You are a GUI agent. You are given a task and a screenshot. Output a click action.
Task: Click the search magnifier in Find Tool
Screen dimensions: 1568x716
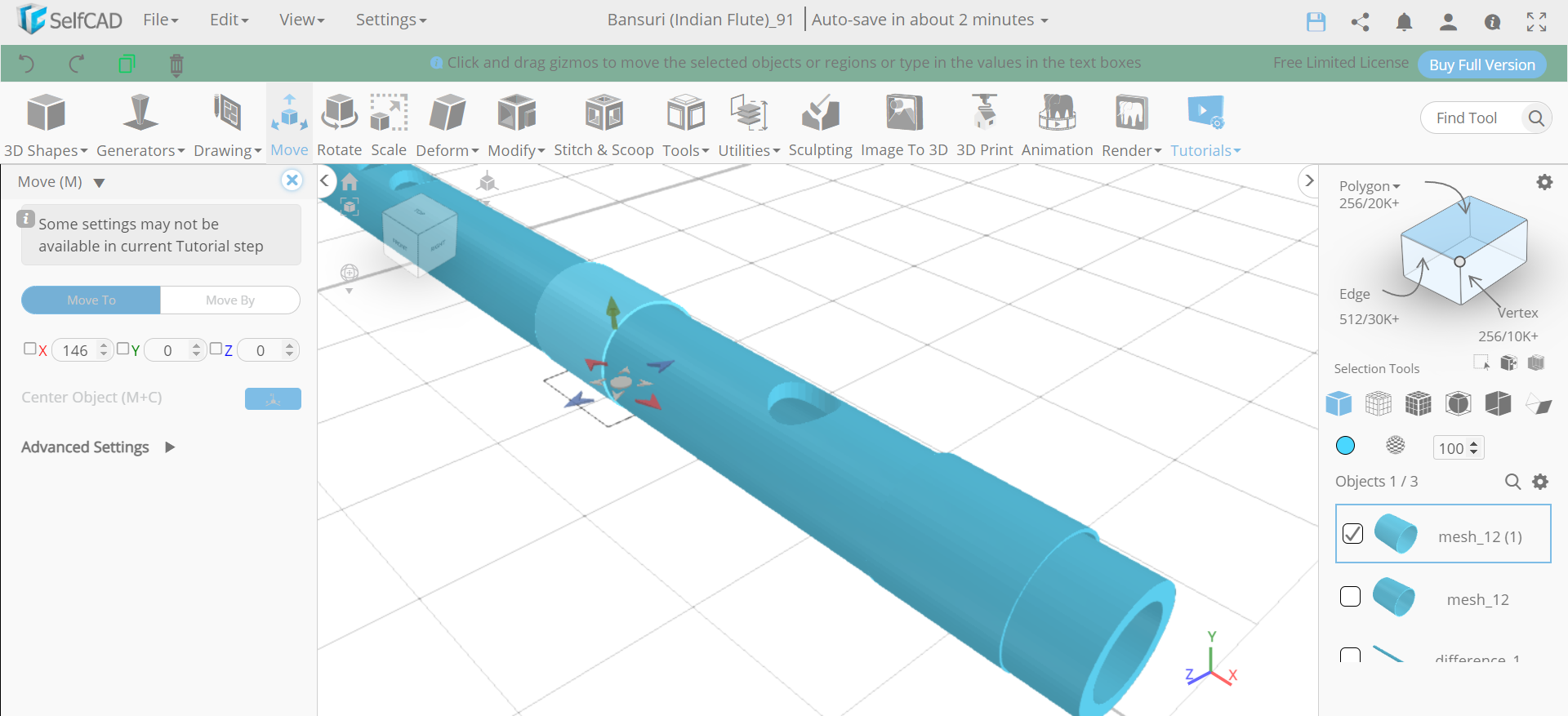(1535, 118)
